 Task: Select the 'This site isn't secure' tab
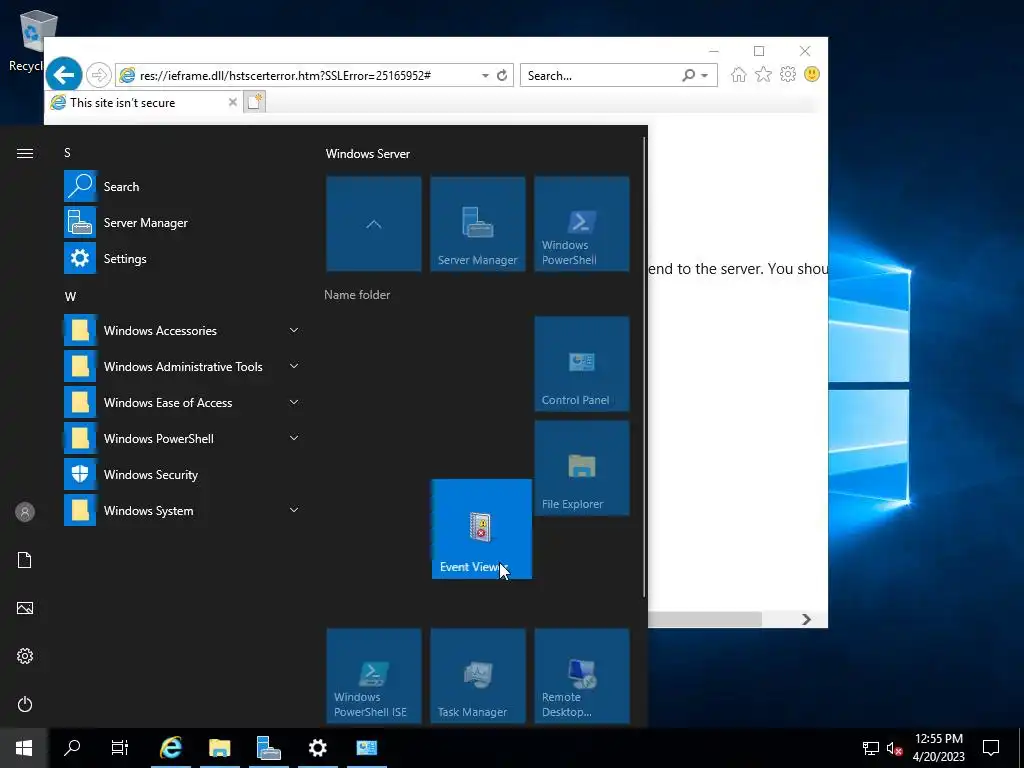142,103
